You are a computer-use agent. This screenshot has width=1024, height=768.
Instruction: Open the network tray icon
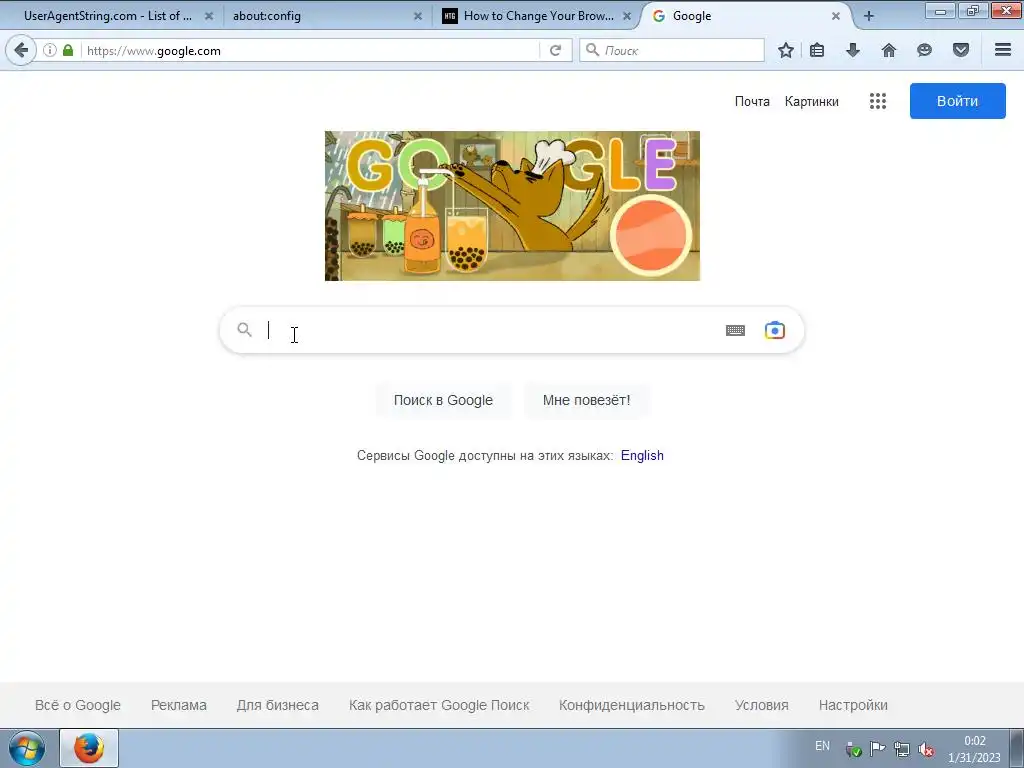pos(902,749)
